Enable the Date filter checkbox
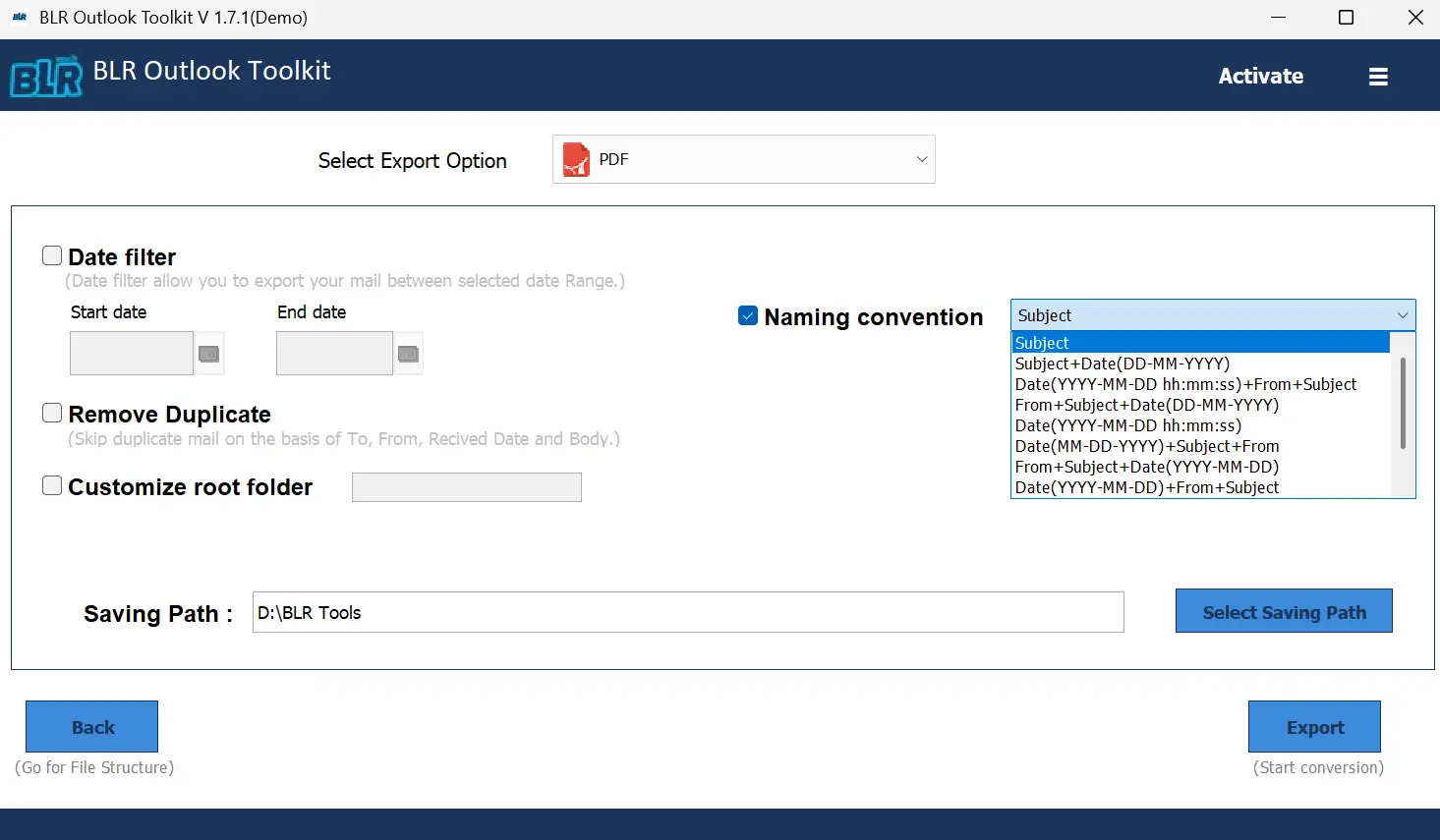Viewport: 1440px width, 840px height. pyautogui.click(x=51, y=254)
